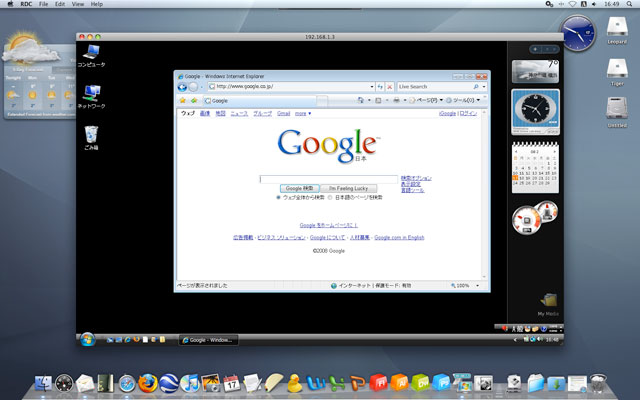Launch Internet Explorer from the Quick Launch bar

(128, 340)
